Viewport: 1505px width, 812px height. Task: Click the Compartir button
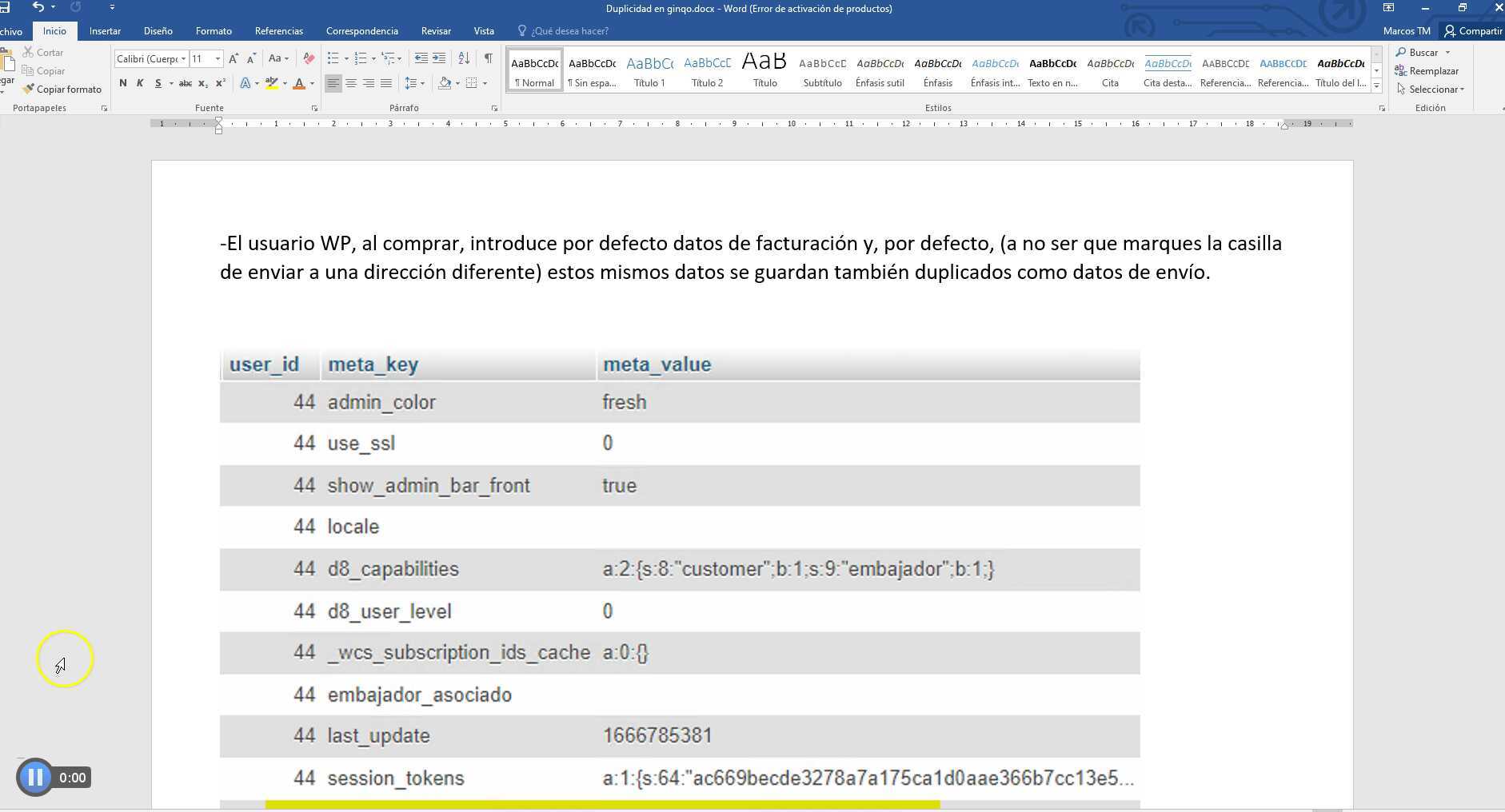1472,31
